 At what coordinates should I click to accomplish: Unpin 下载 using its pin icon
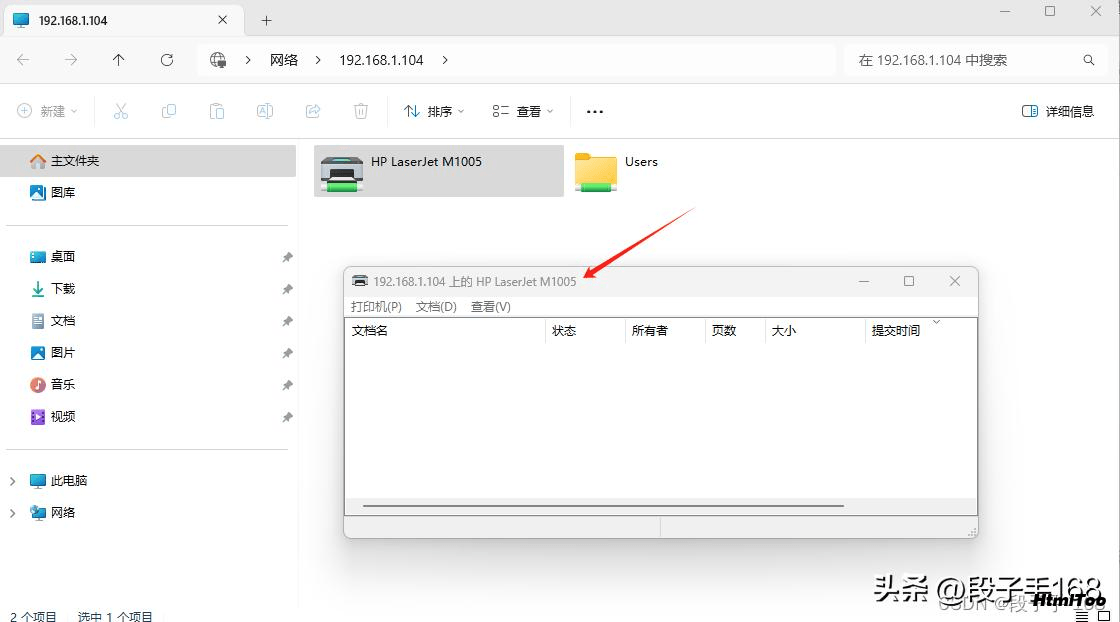(x=287, y=289)
